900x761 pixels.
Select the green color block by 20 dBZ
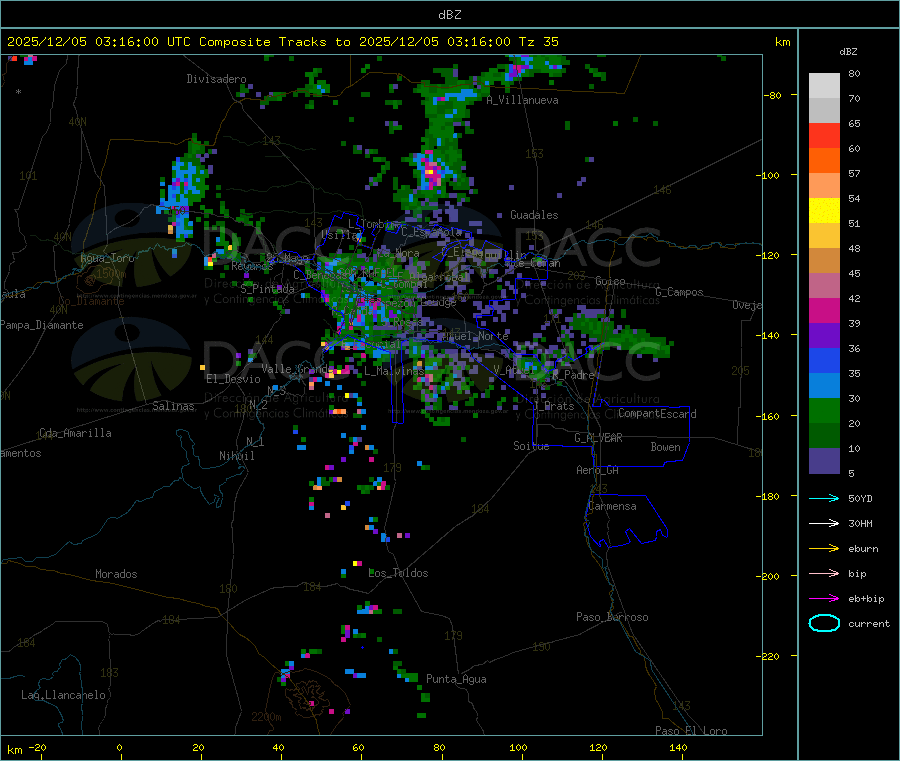824,410
